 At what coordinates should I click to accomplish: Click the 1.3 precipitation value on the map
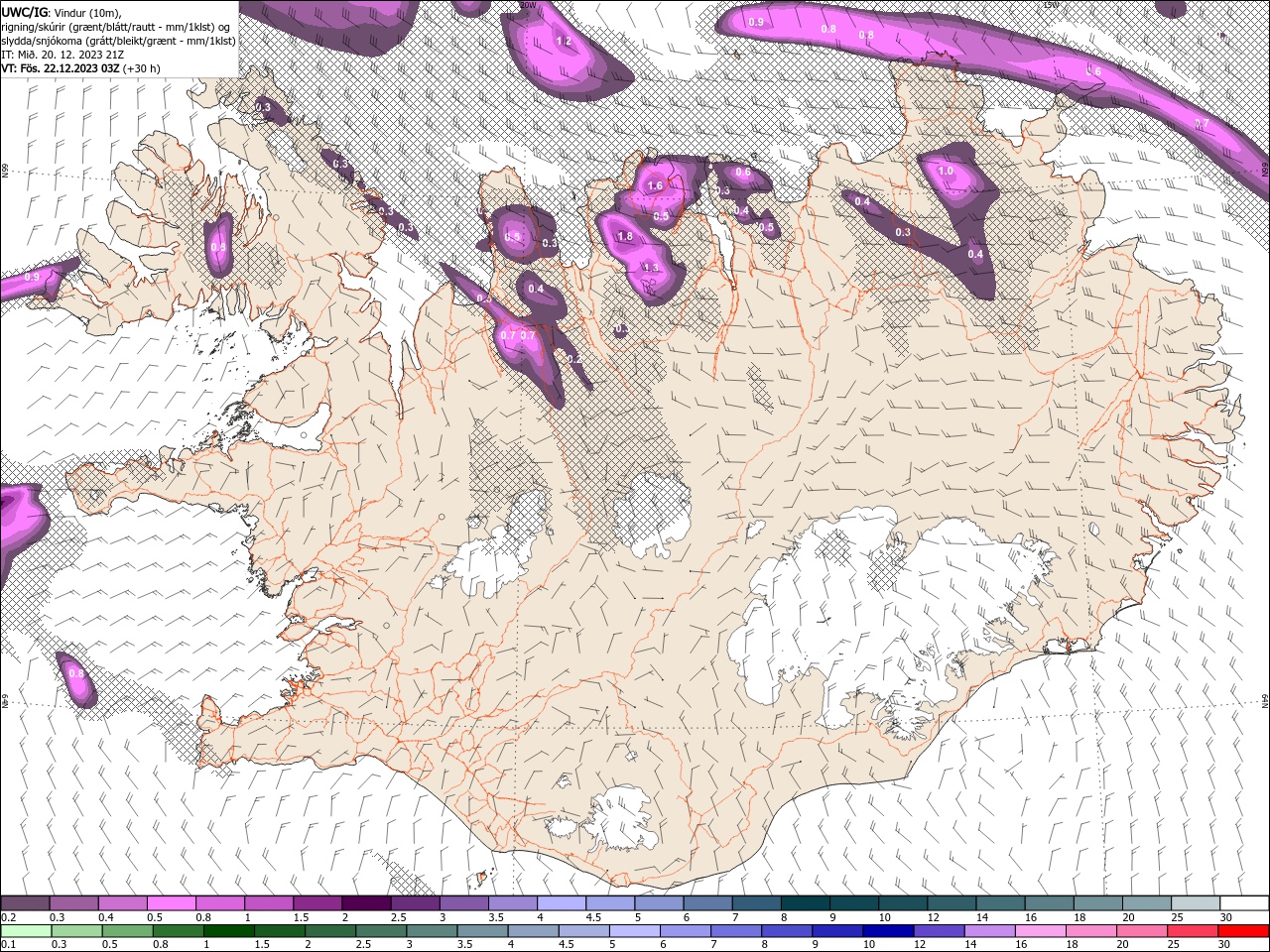tap(651, 268)
